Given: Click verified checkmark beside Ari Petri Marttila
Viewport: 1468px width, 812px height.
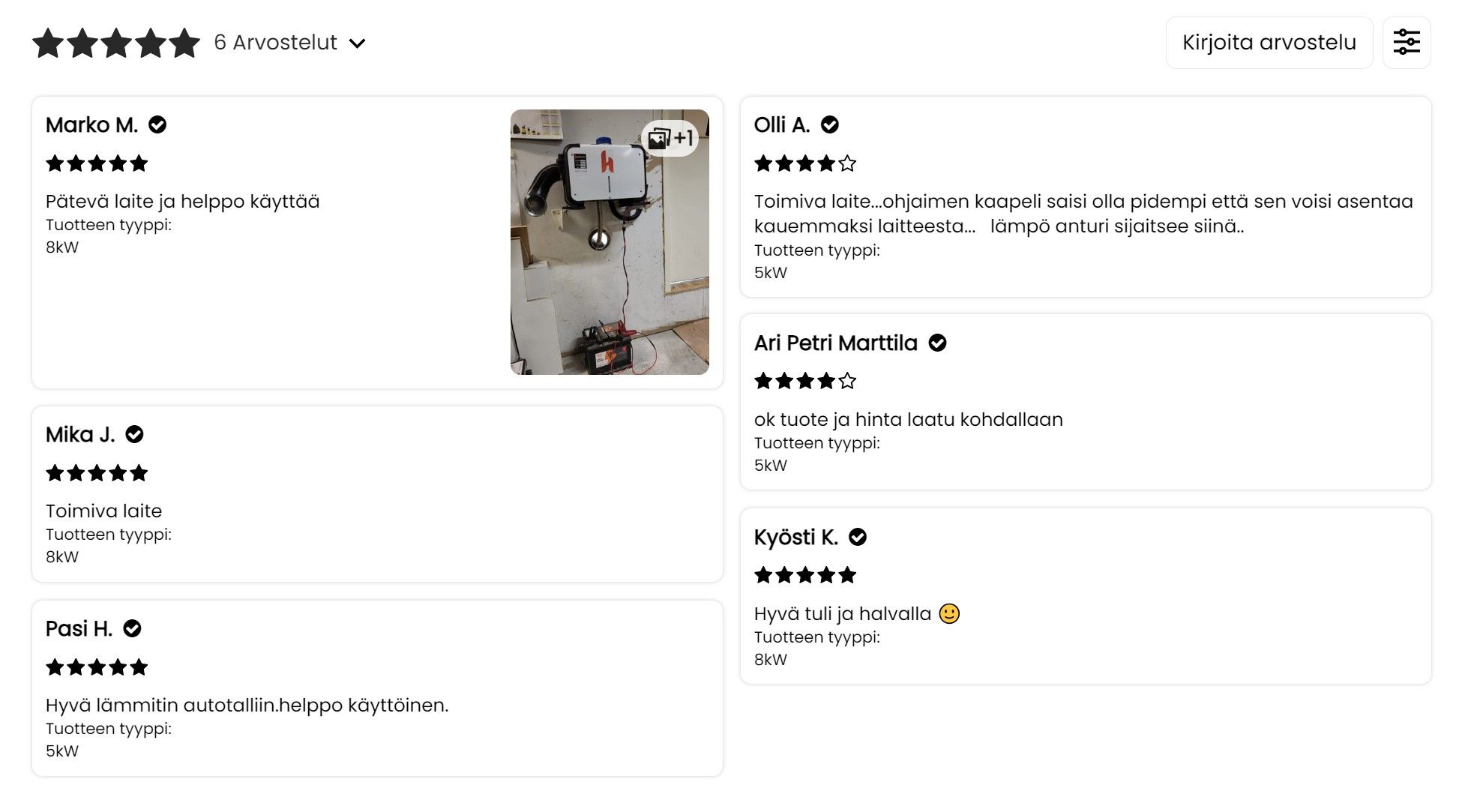Looking at the screenshot, I should click(x=937, y=343).
